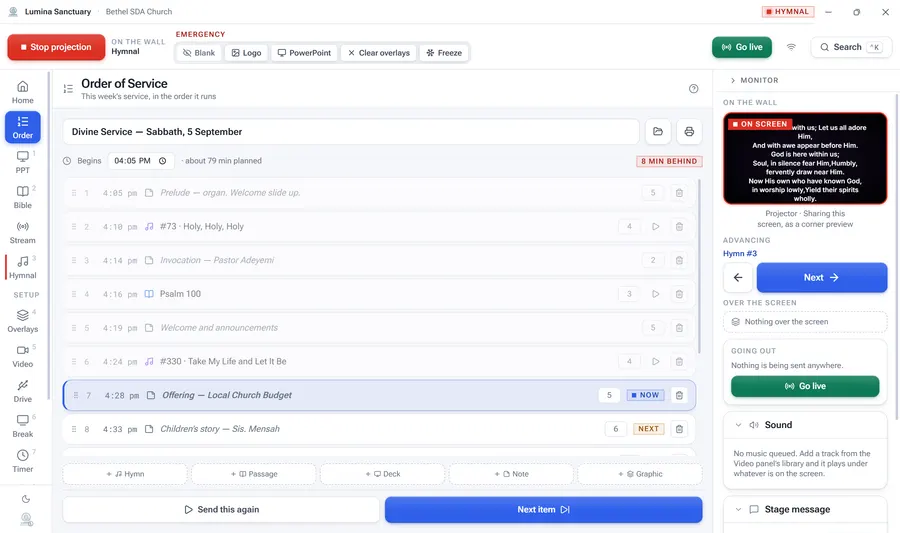900x533 pixels.
Task: Click the Hymn #3 advancing link
Action: pyautogui.click(x=739, y=254)
